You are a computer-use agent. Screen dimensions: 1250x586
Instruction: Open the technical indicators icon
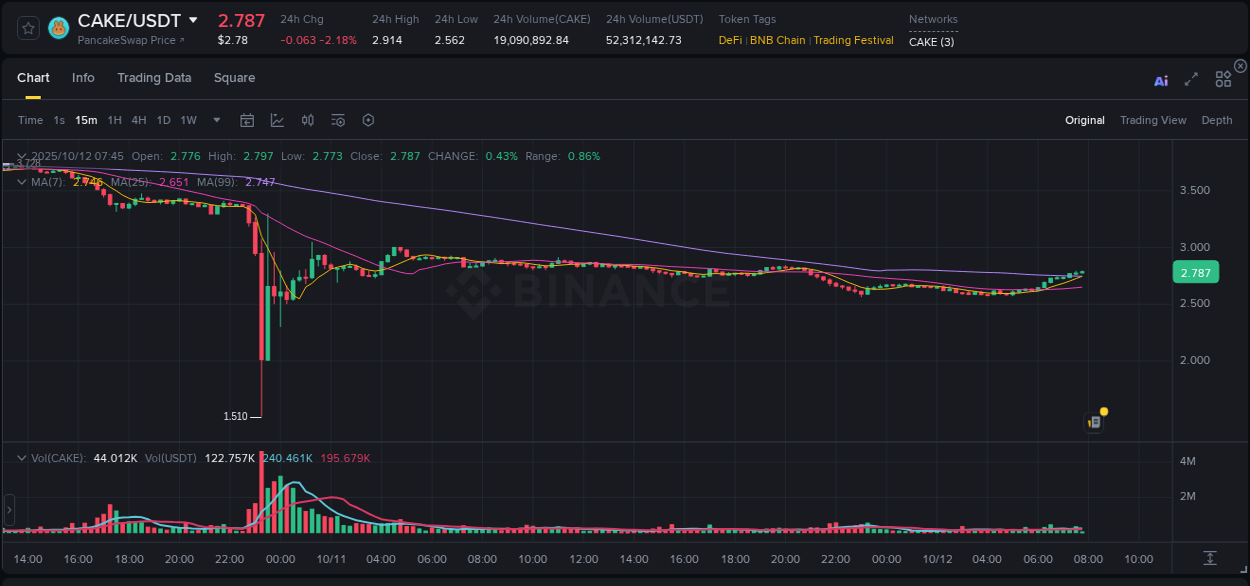307,119
